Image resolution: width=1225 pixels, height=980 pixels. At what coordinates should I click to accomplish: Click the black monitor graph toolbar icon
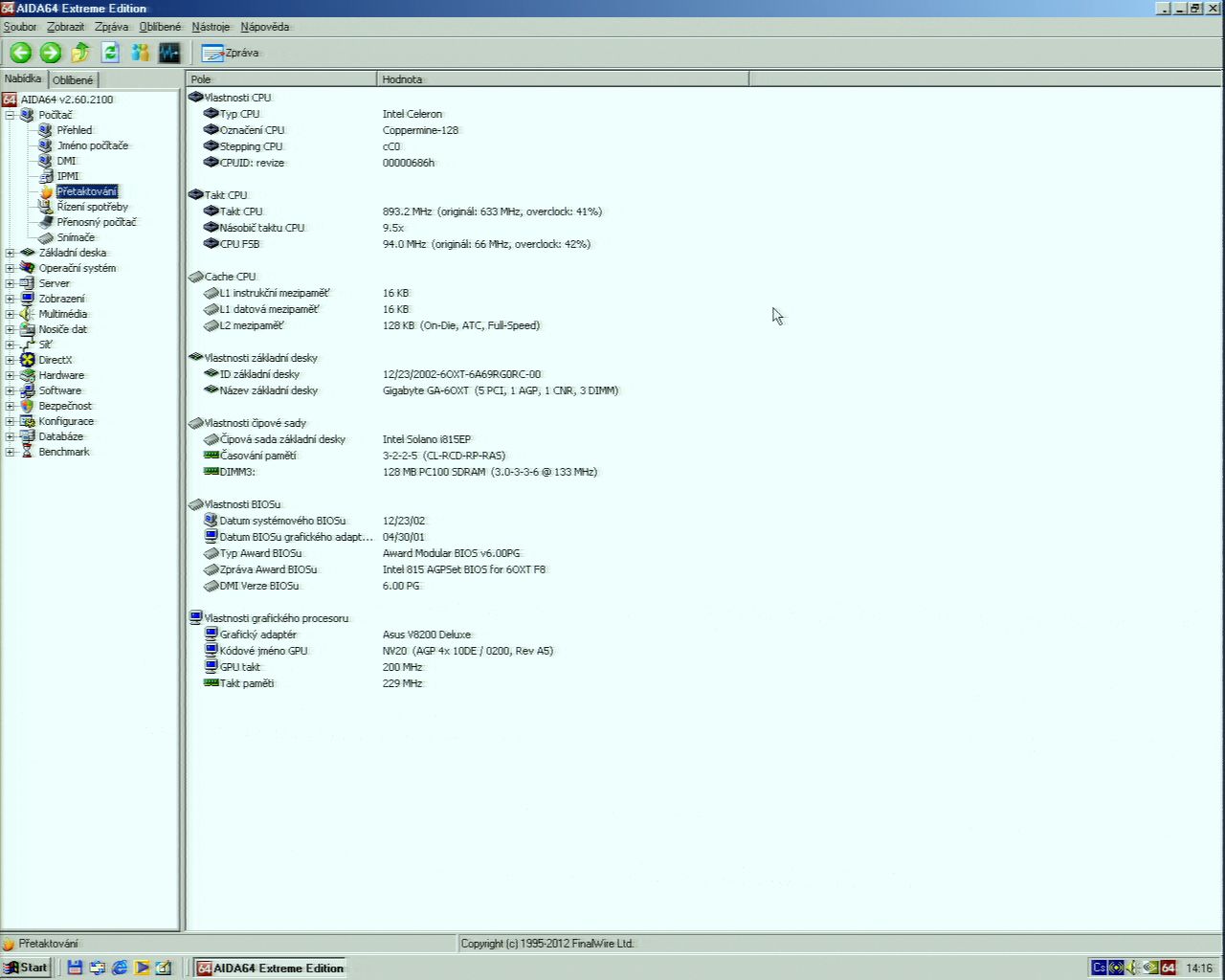[x=169, y=53]
